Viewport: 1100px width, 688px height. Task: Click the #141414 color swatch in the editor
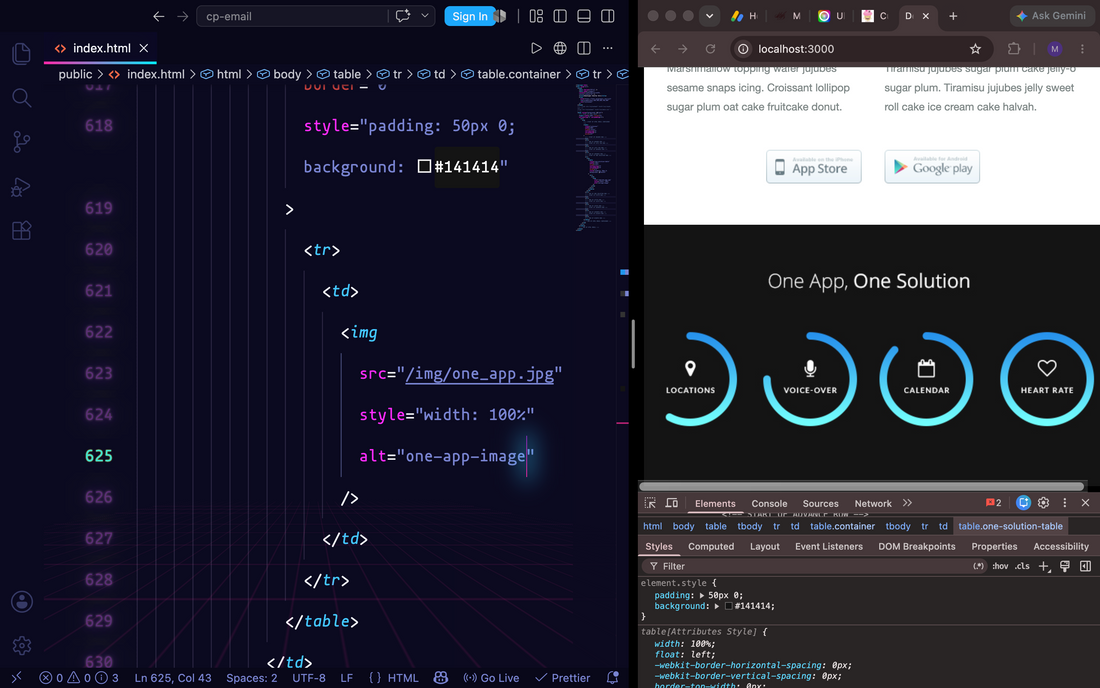point(424,166)
